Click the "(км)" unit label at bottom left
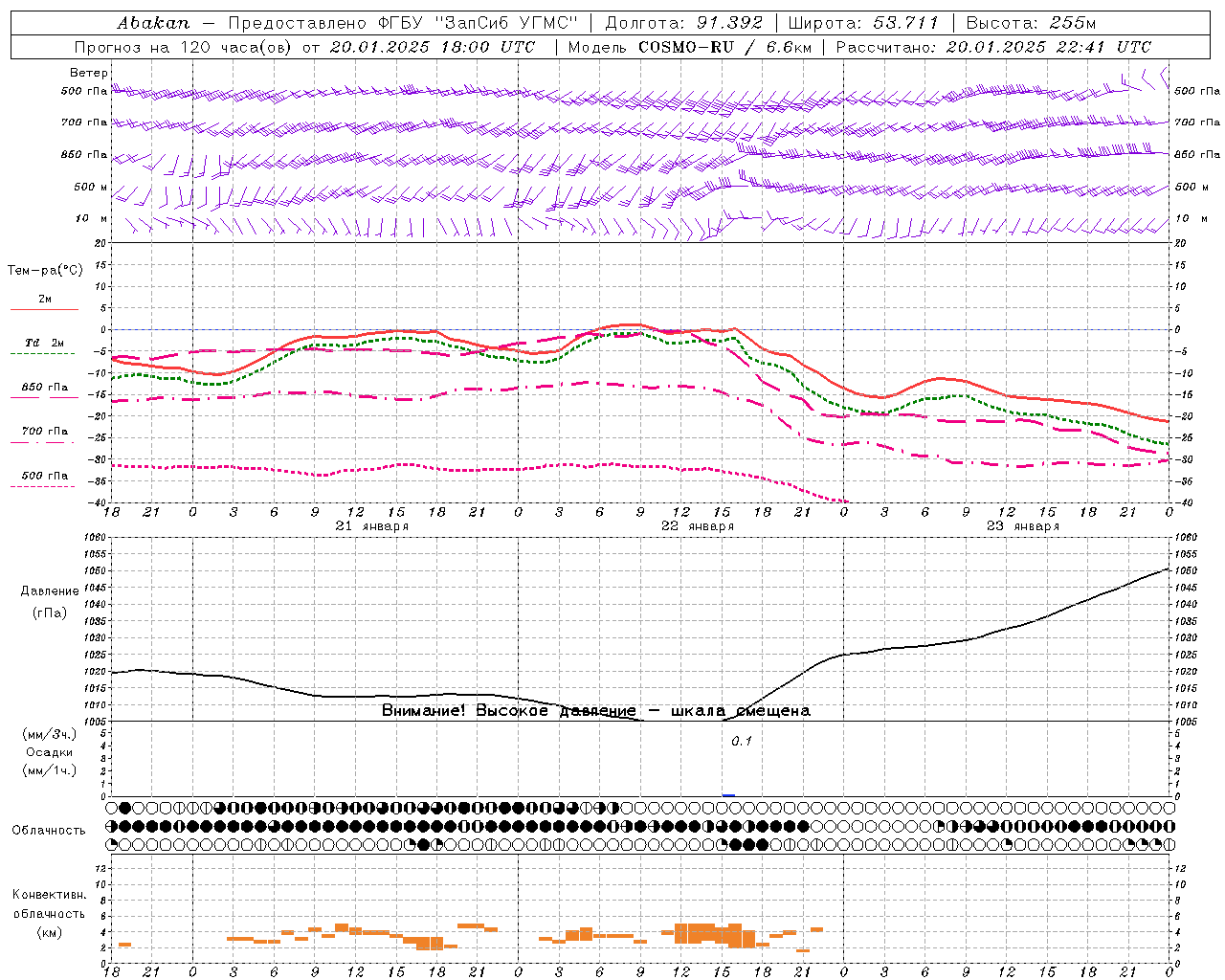The width and height of the screenshot is (1225, 980). pyautogui.click(x=49, y=932)
